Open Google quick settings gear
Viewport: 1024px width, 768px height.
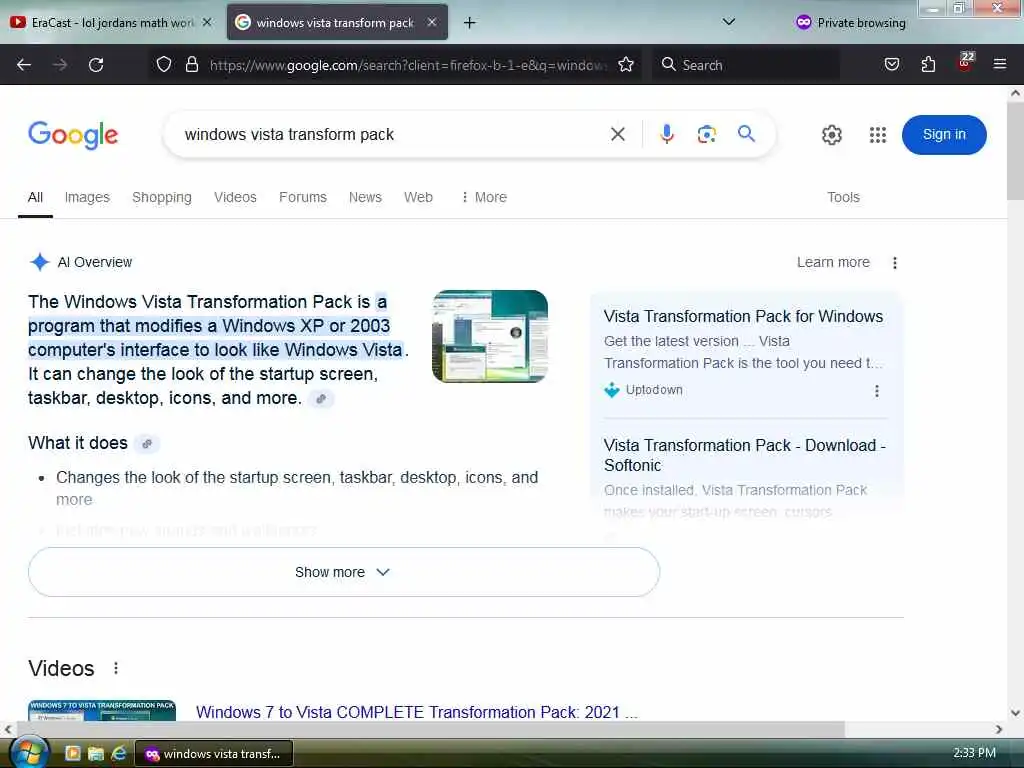pos(831,135)
